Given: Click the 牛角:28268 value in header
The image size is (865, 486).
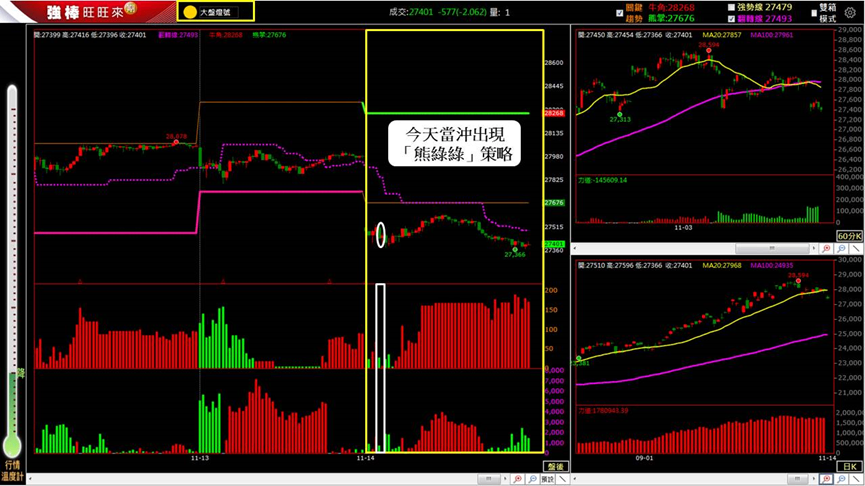Looking at the screenshot, I should click(x=671, y=7).
